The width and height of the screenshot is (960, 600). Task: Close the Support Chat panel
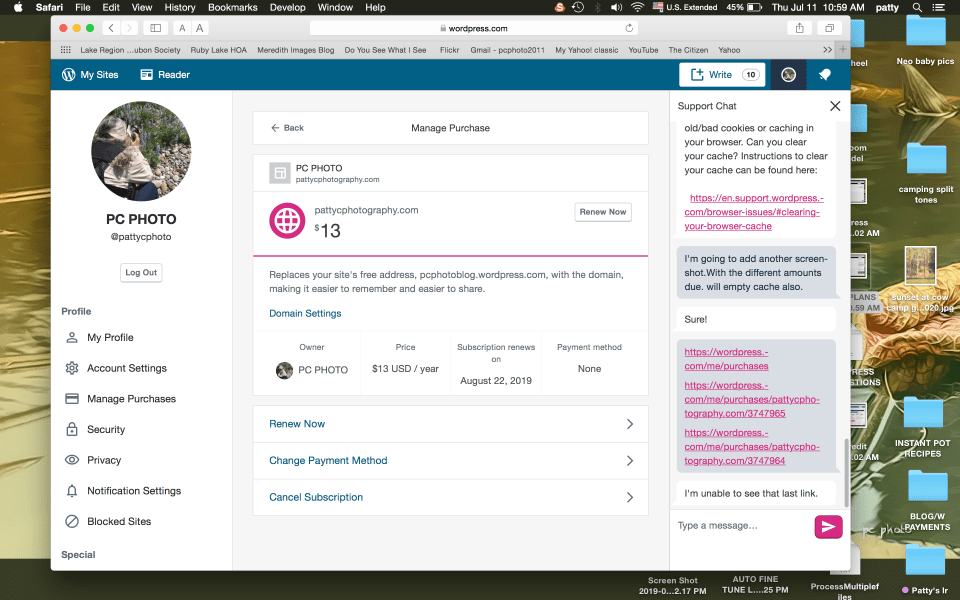pos(835,106)
